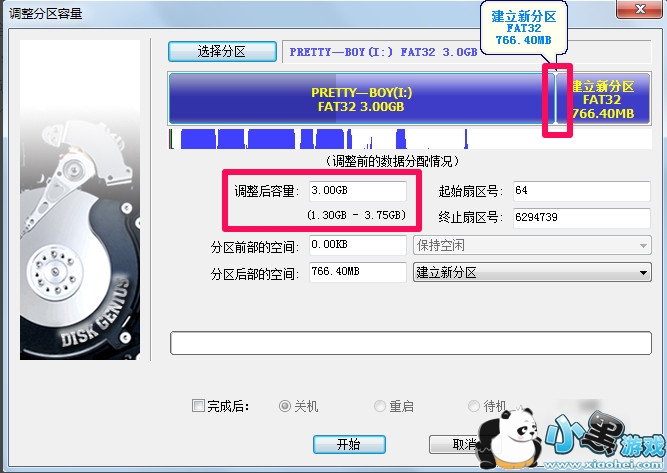Viewport: 667px width, 473px height.
Task: Click the 分区后部的空间 766.40MB field
Action: coord(357,272)
